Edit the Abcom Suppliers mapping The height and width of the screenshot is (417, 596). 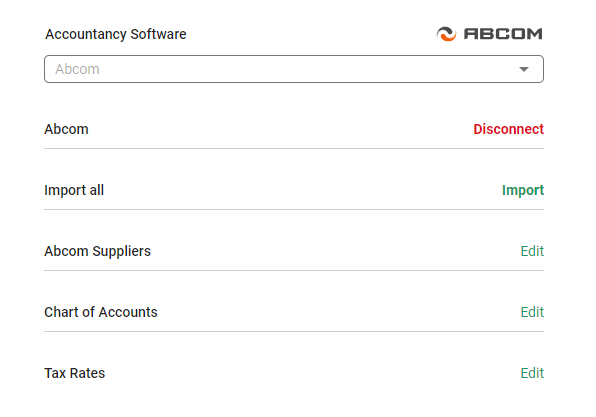(532, 251)
